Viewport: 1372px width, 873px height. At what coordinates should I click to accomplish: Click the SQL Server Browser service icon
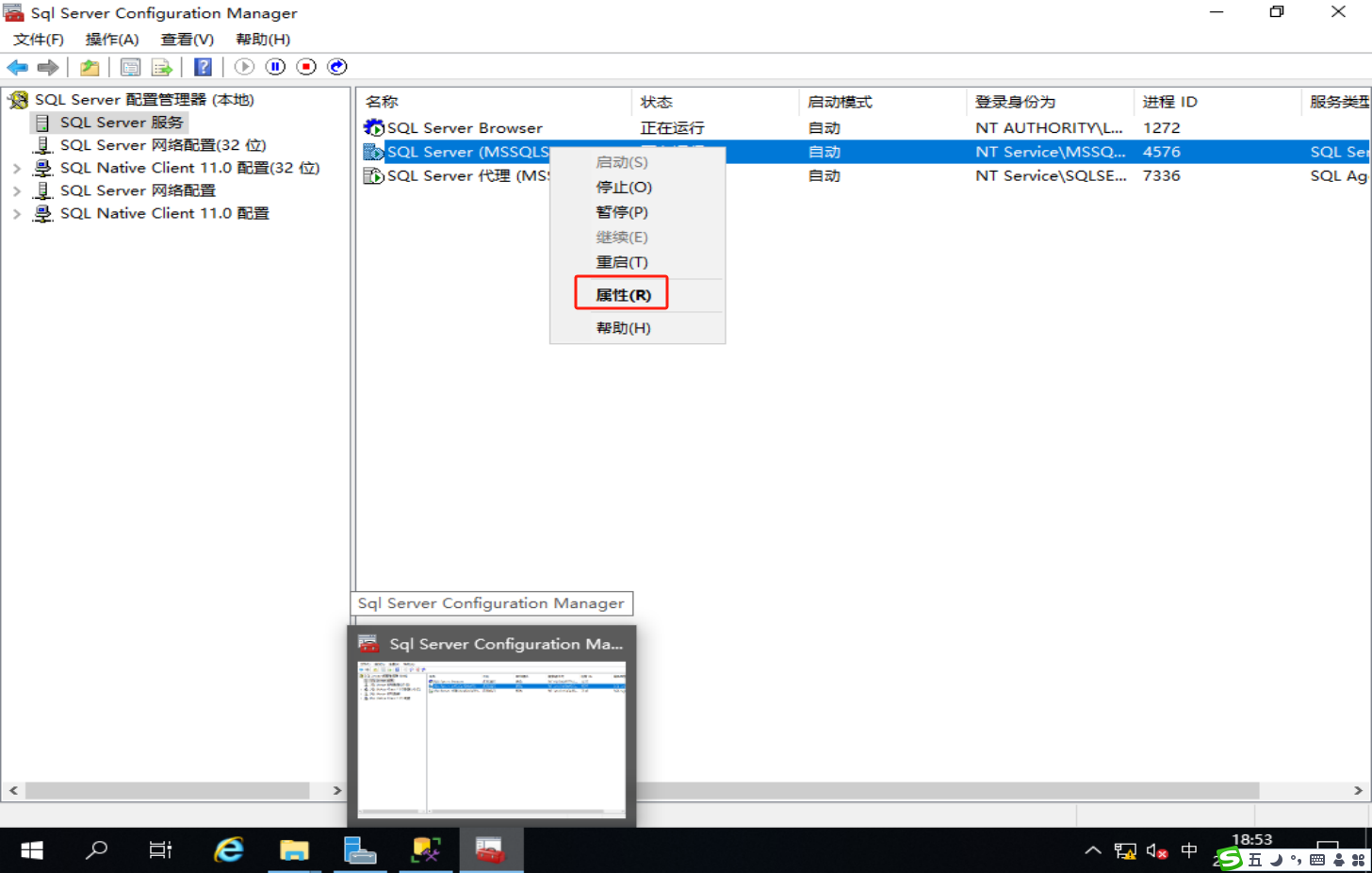coord(374,127)
